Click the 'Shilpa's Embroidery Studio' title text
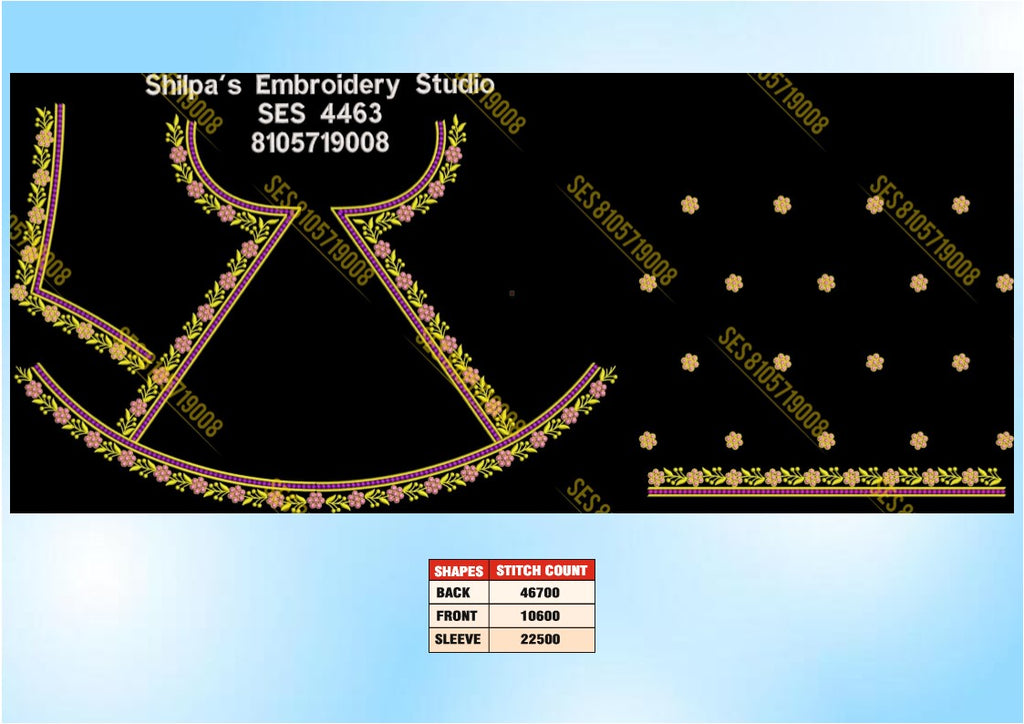 coord(319,86)
